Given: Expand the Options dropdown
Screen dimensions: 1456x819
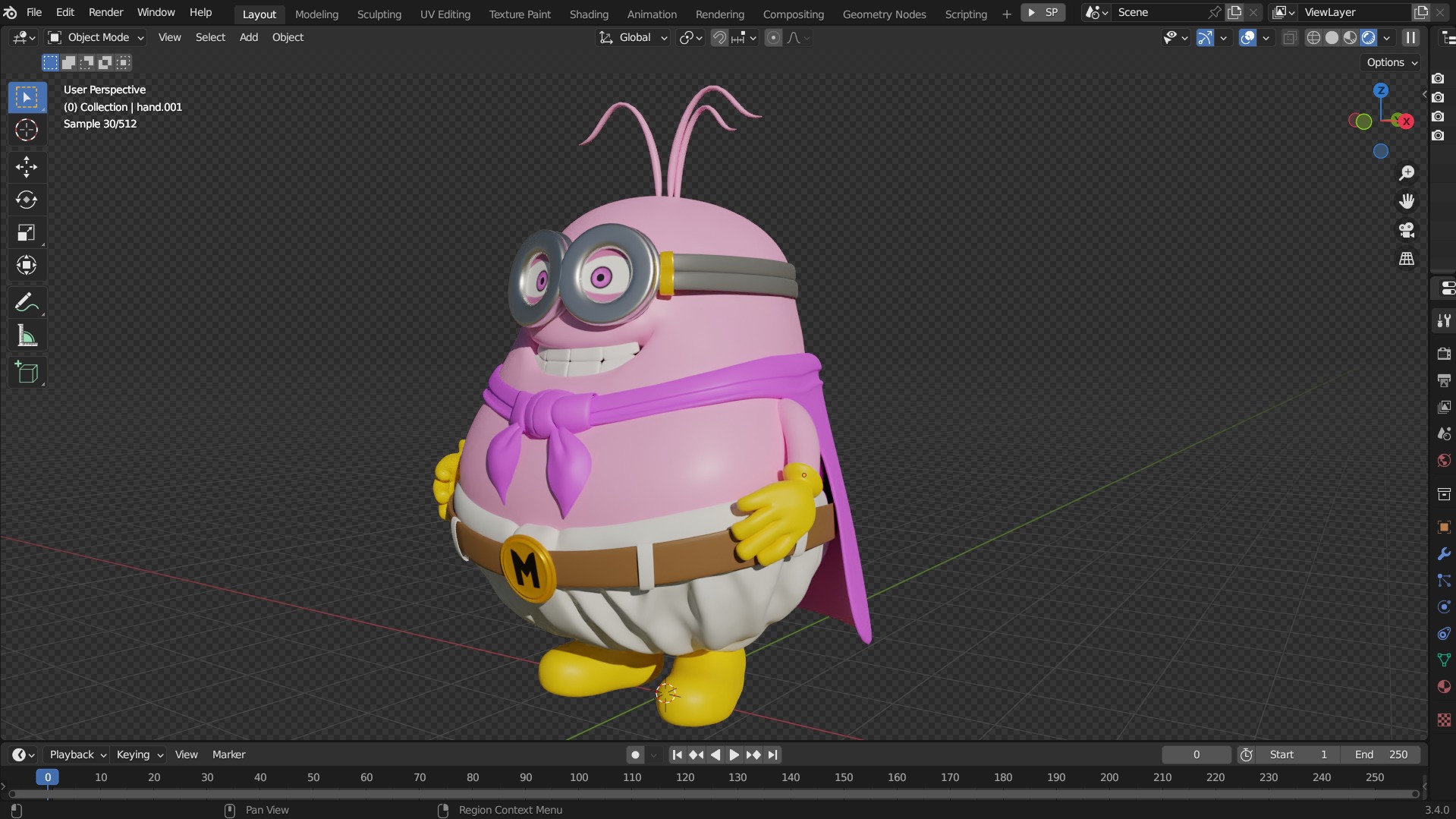Looking at the screenshot, I should click(1392, 62).
